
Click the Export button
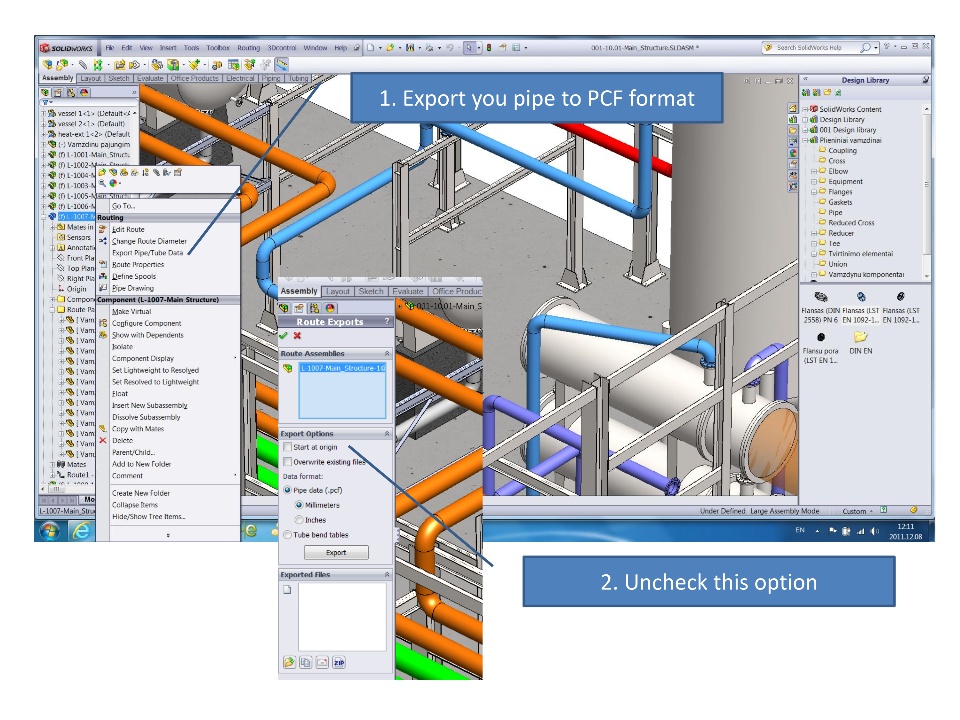pyautogui.click(x=336, y=552)
